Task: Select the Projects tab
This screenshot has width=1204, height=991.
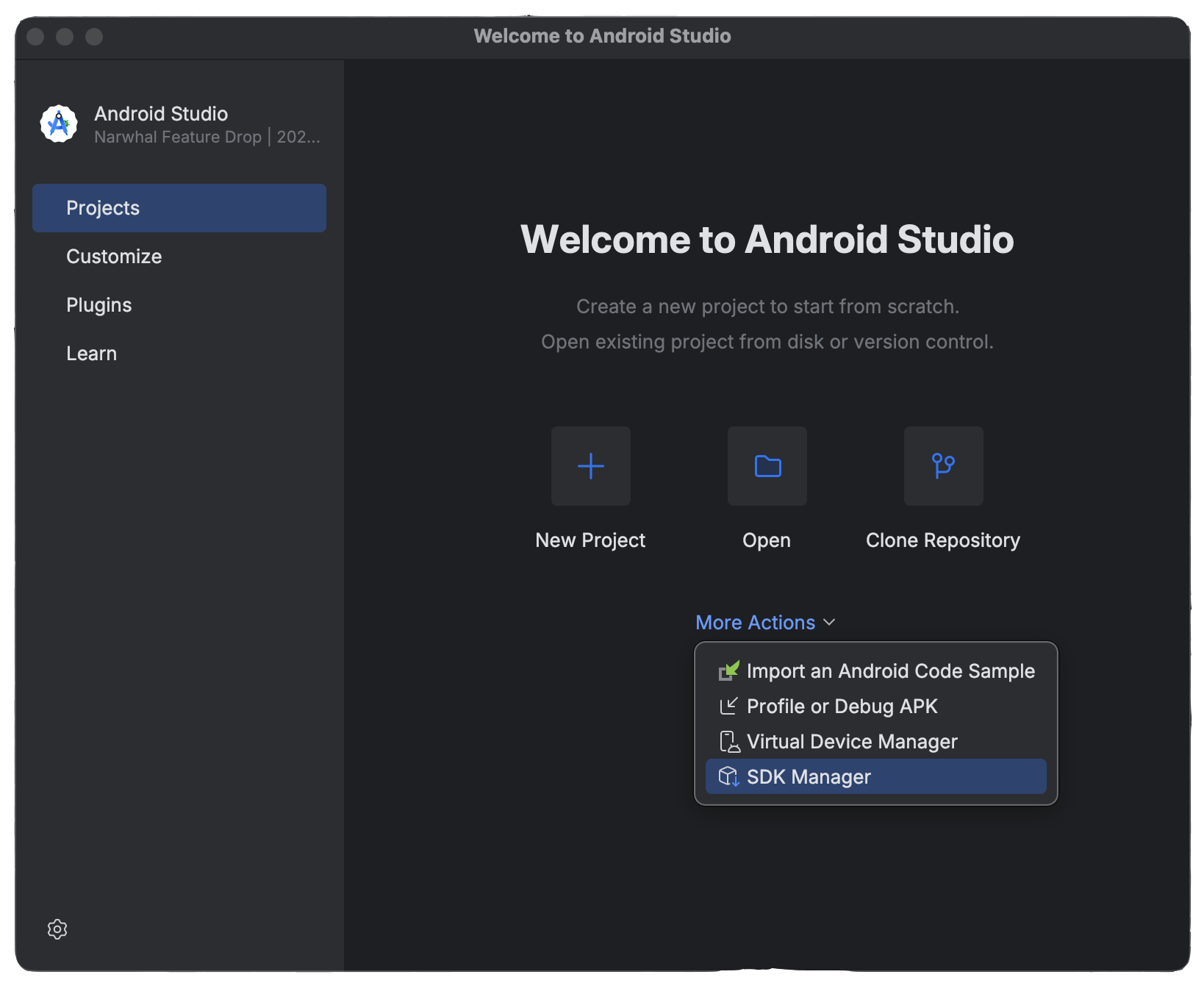Action: tap(179, 208)
